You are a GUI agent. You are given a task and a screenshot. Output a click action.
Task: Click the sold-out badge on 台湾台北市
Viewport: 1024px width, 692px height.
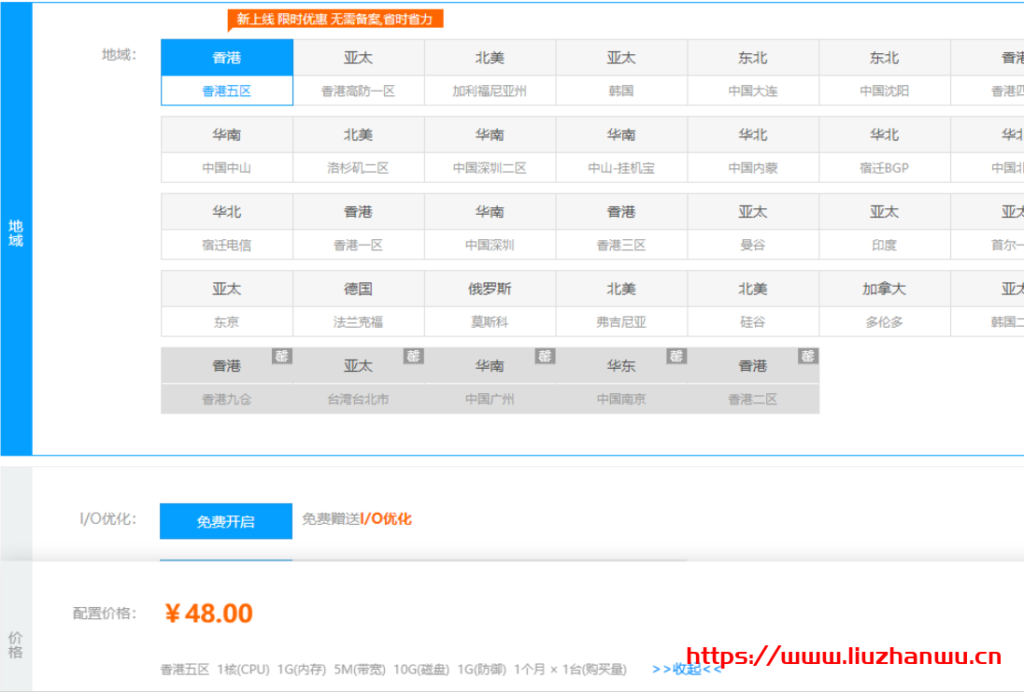[413, 355]
